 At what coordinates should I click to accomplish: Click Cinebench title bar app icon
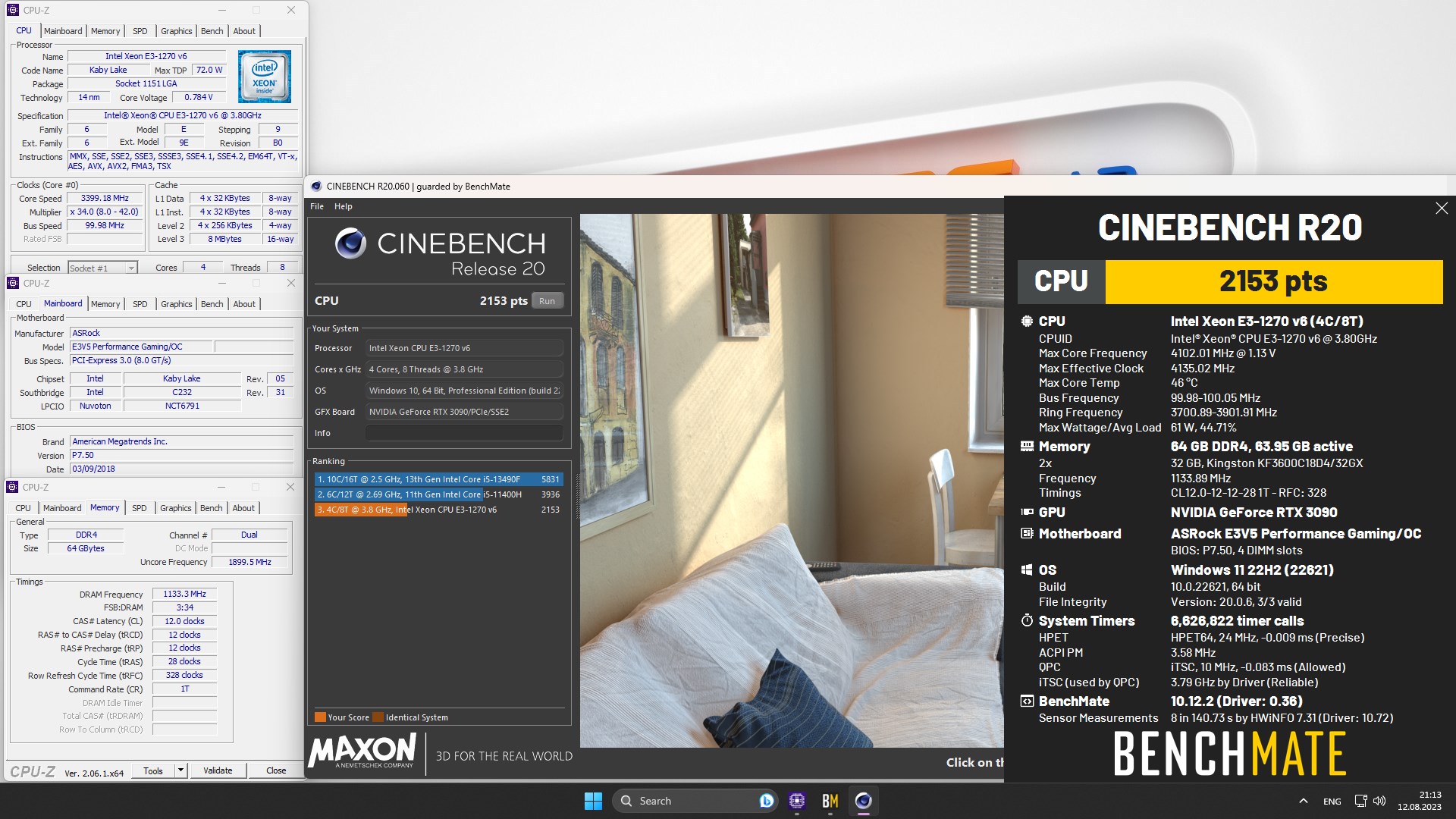316,187
